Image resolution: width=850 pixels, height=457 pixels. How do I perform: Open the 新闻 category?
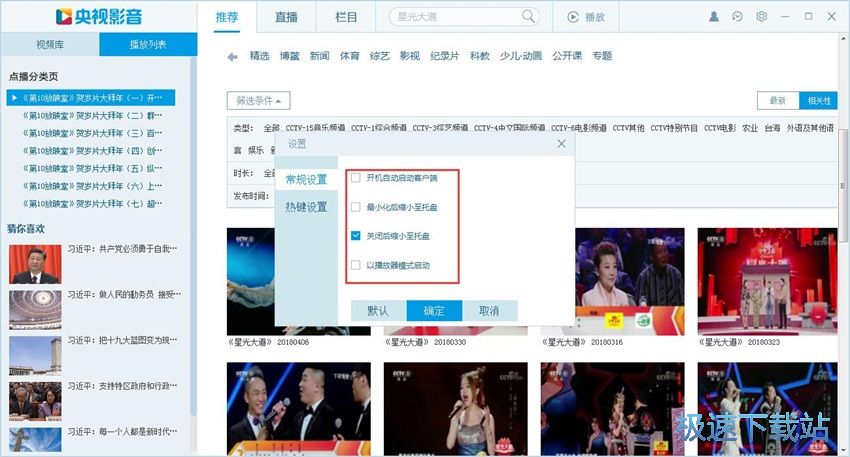point(319,56)
